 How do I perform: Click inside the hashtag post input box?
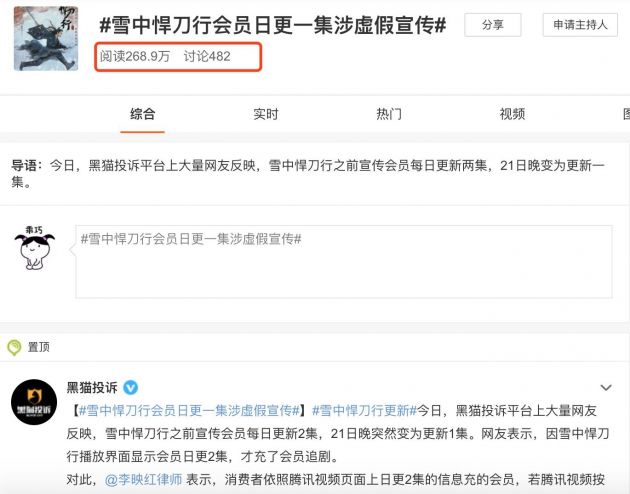click(x=344, y=261)
